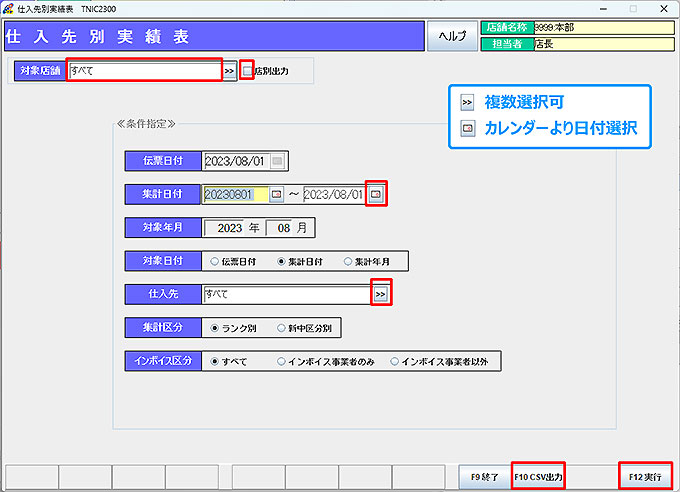The height and width of the screenshot is (492, 680).
Task: Click the 伝票日付 date field
Action: 236,161
